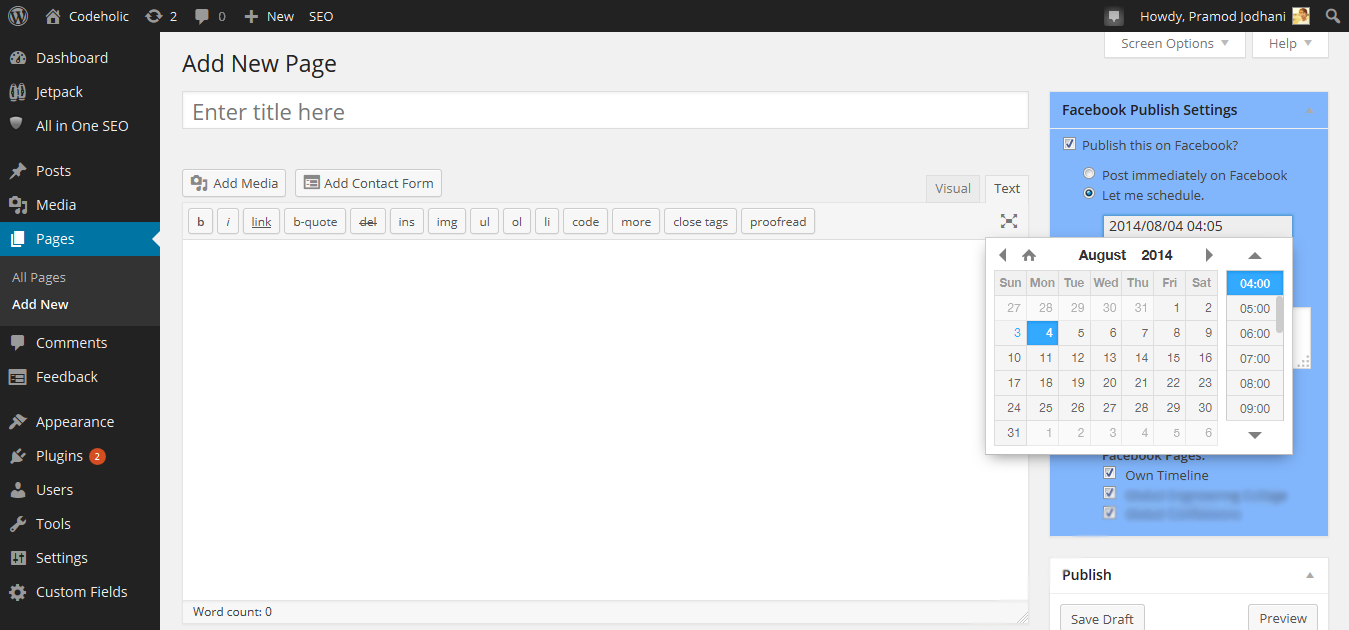Click the proofread button

778,221
